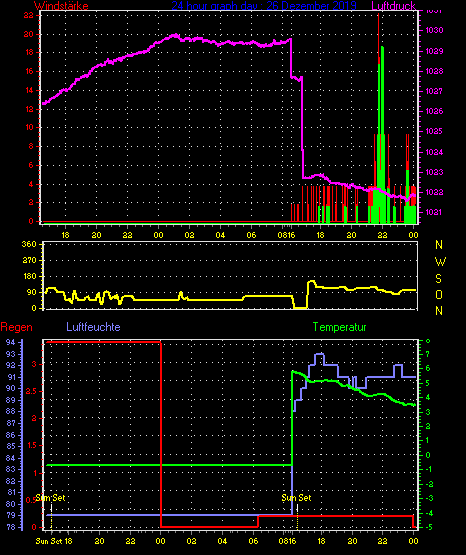This screenshot has height=555, width=466.
Task: Click the 94 humidity axis value
Action: click(x=11, y=342)
